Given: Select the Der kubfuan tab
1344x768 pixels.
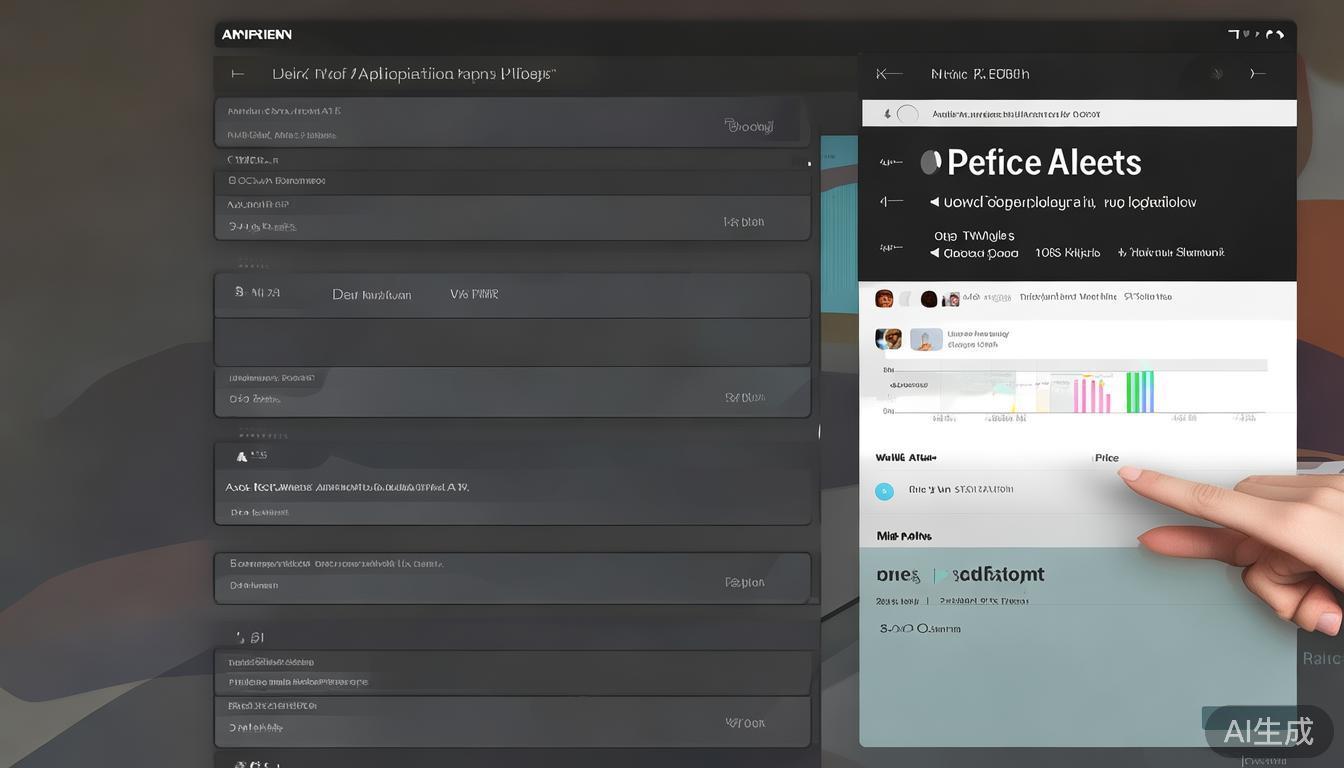Looking at the screenshot, I should (371, 295).
